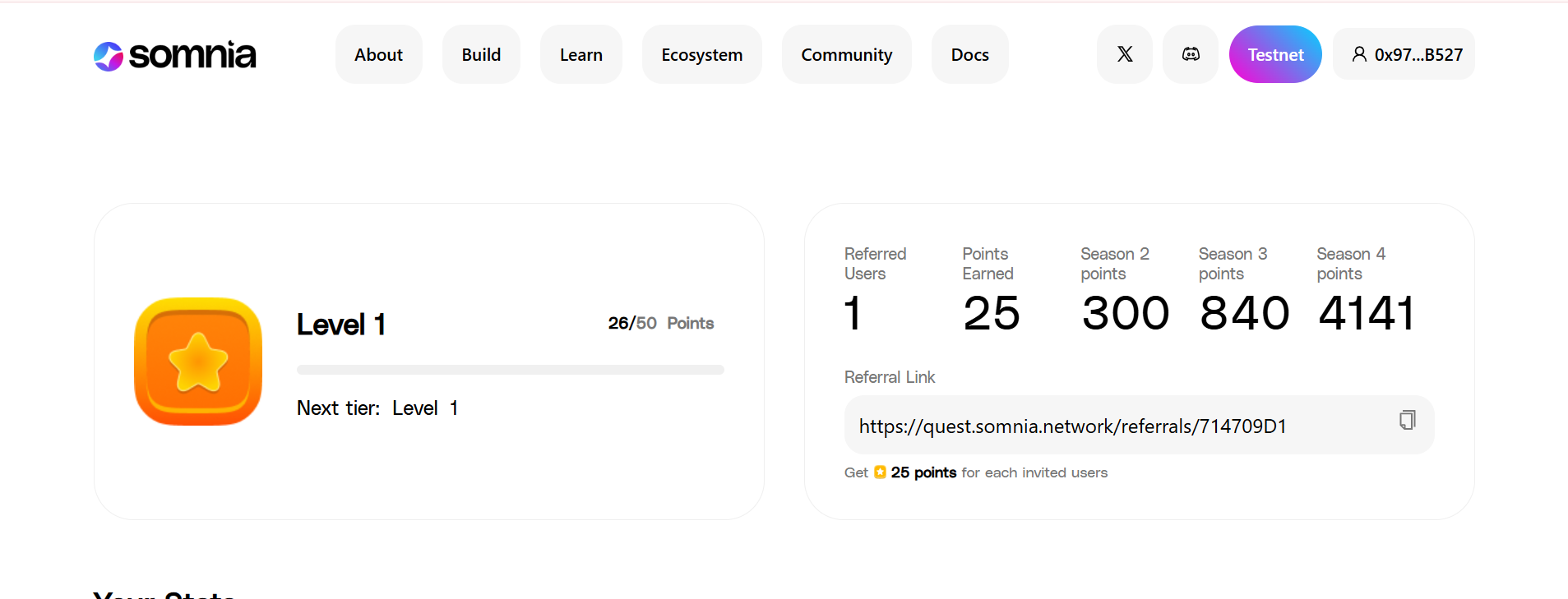The width and height of the screenshot is (1568, 599).
Task: Click the level points progress bar
Action: pyautogui.click(x=511, y=370)
